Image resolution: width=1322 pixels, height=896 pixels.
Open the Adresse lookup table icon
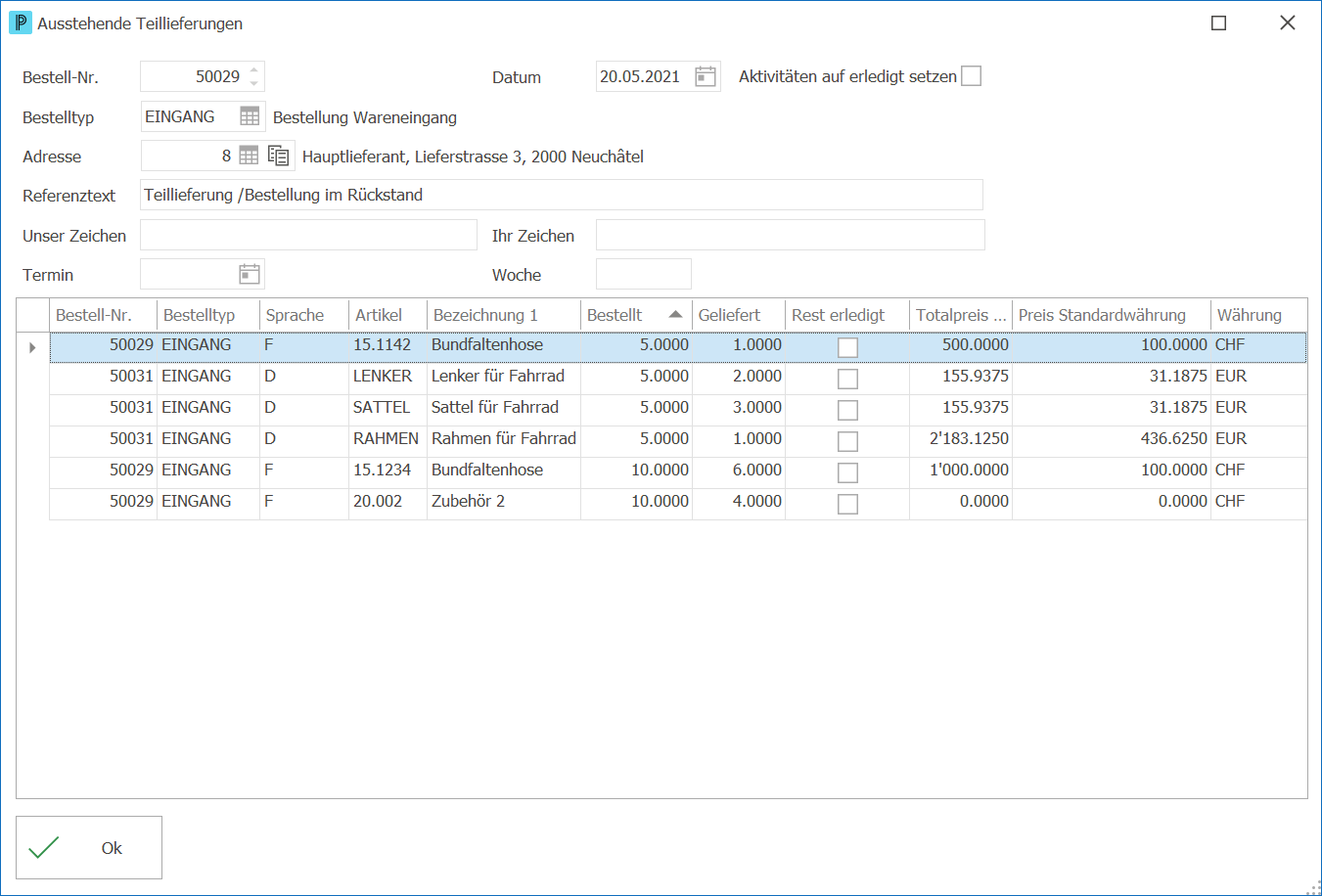pyautogui.click(x=249, y=156)
